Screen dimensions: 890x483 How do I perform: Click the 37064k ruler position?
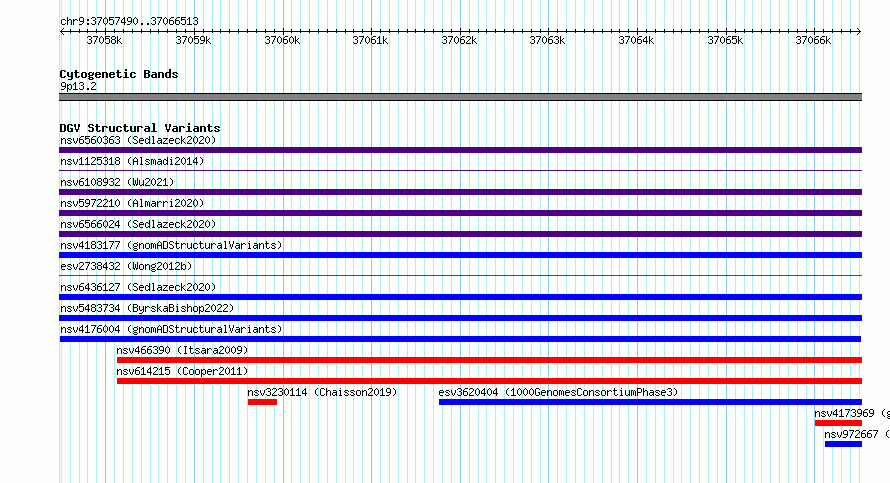click(x=636, y=40)
